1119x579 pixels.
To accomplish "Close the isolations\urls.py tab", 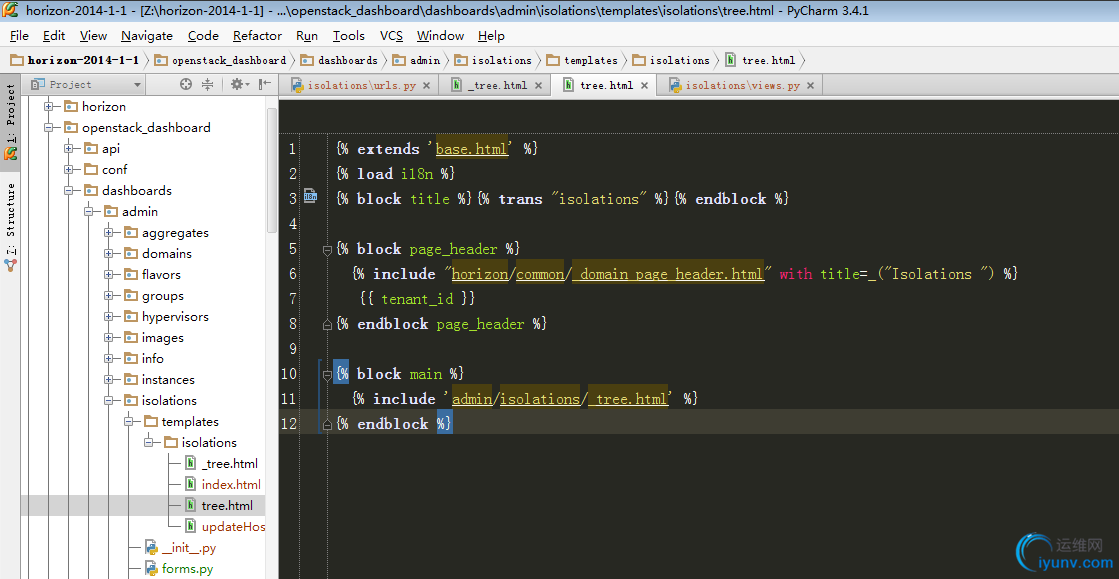I will pos(426,86).
